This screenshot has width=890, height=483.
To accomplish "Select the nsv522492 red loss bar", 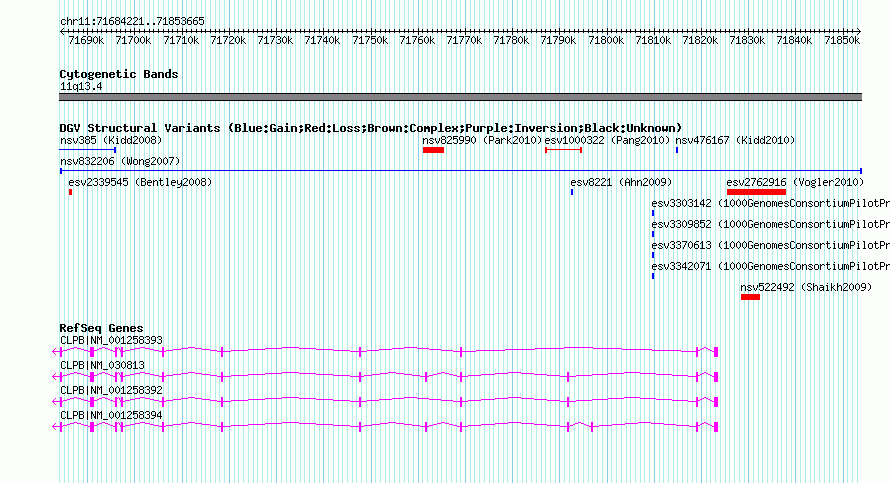I will click(750, 297).
